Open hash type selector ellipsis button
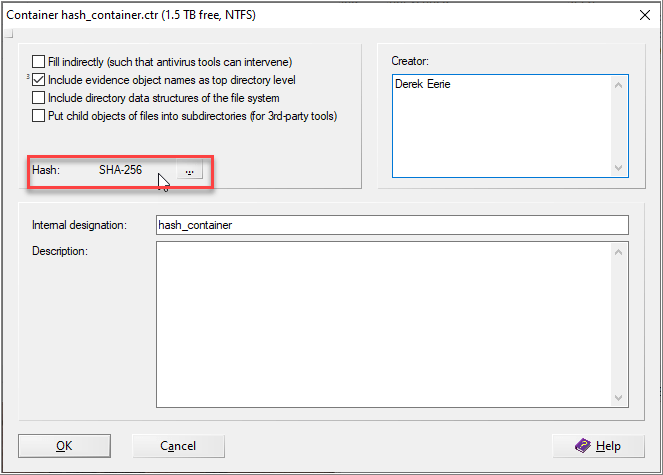 (x=190, y=171)
